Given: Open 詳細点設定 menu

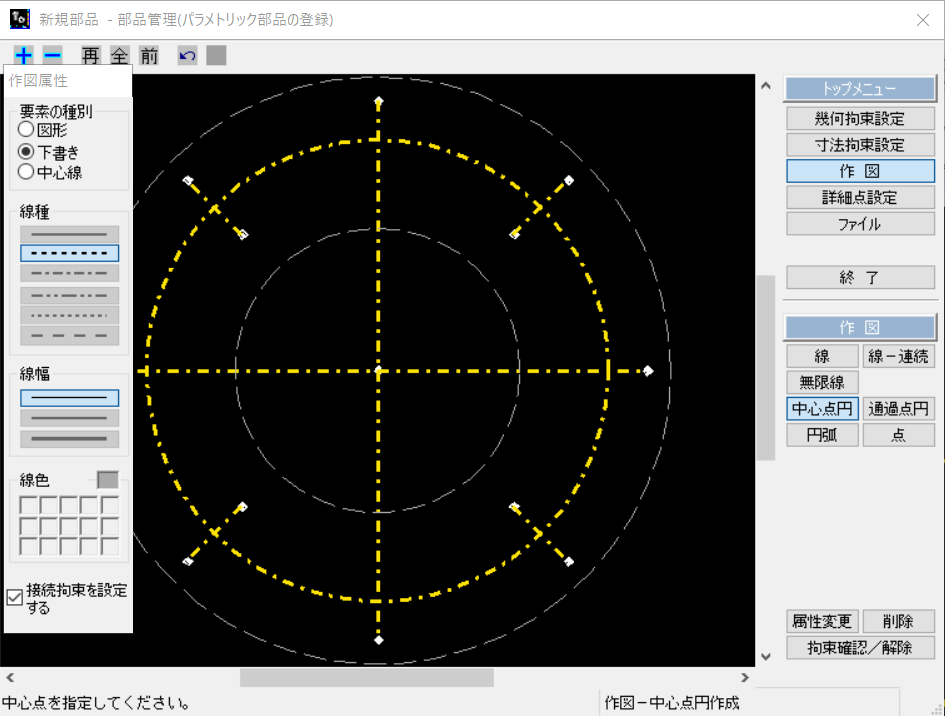Looking at the screenshot, I should pyautogui.click(x=860, y=198).
